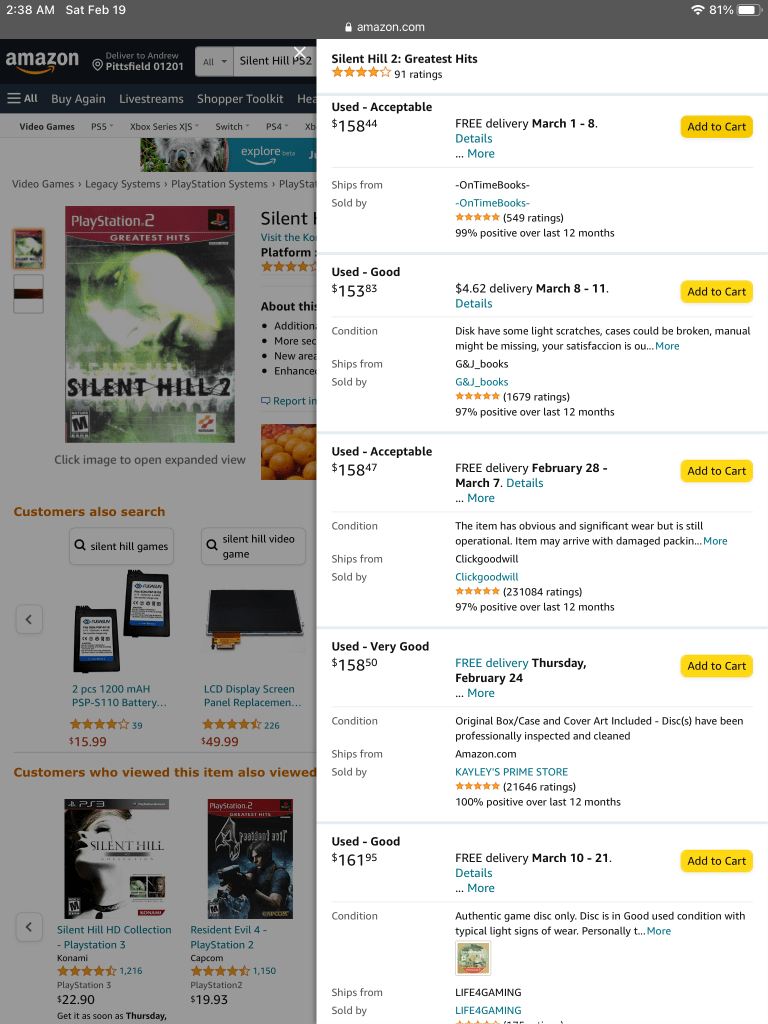Select the second product image thumbnail

coord(28,293)
